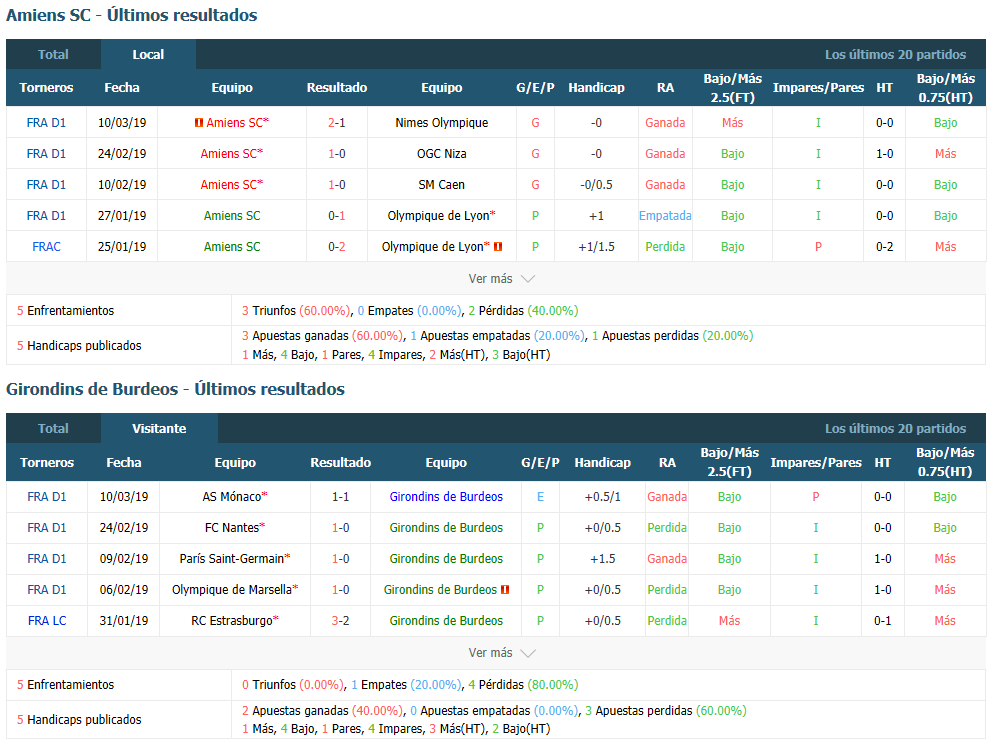Click the date 31/01/19
The image size is (993, 745).
pos(123,621)
